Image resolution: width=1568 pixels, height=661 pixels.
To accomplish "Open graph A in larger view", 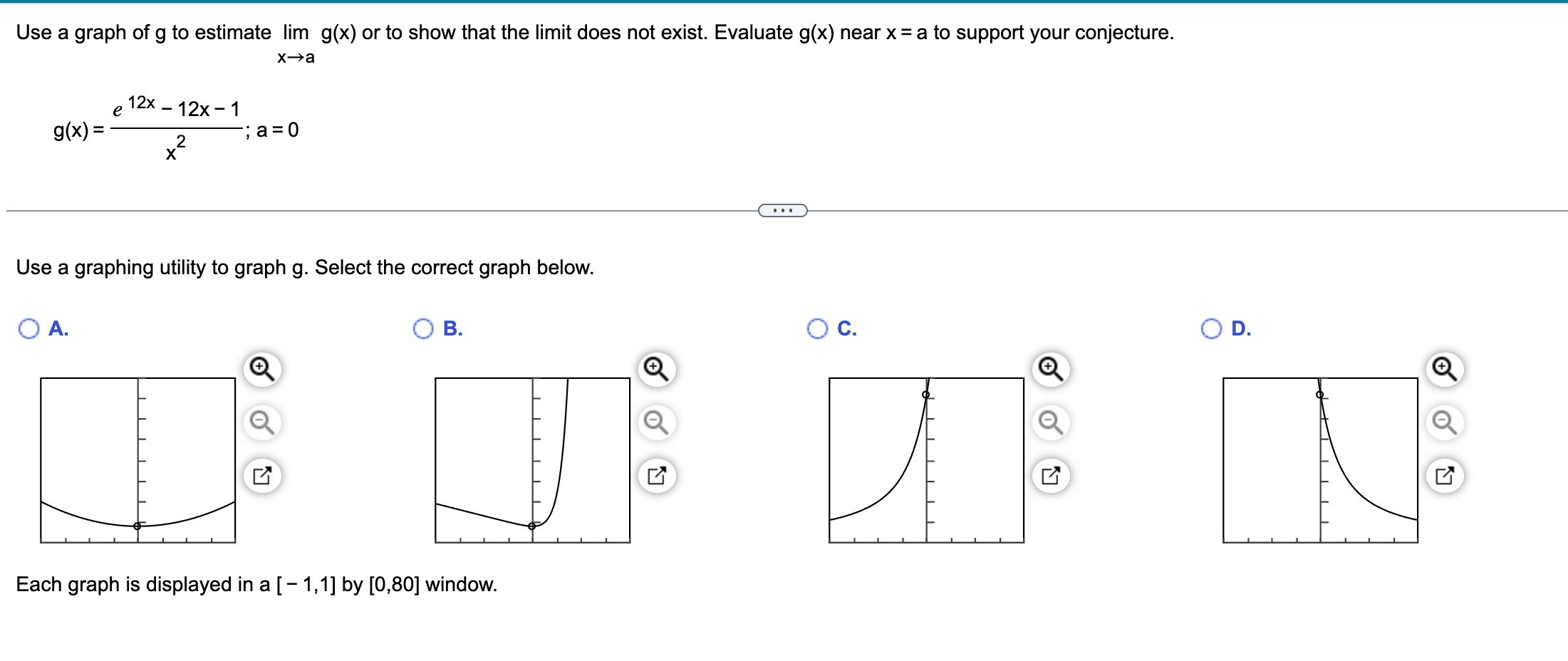I will (261, 475).
